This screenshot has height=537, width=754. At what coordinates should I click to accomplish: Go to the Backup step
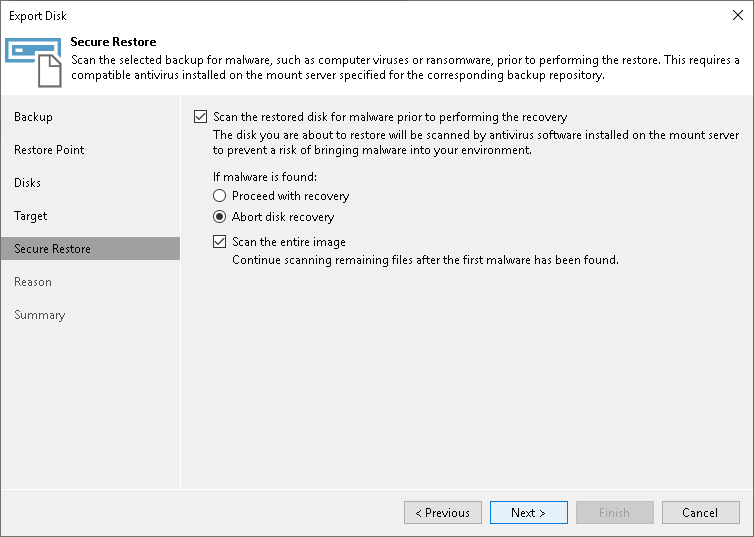click(34, 117)
